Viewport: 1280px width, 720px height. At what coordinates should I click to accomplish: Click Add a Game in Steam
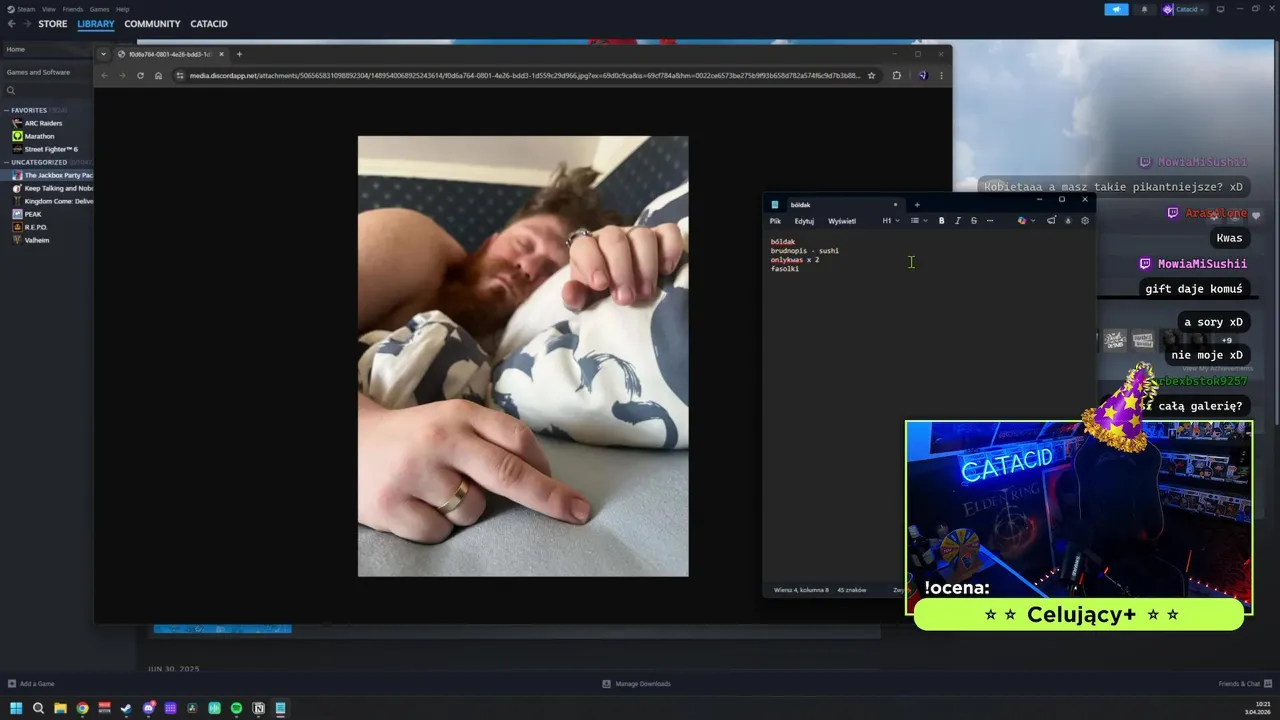tap(31, 684)
